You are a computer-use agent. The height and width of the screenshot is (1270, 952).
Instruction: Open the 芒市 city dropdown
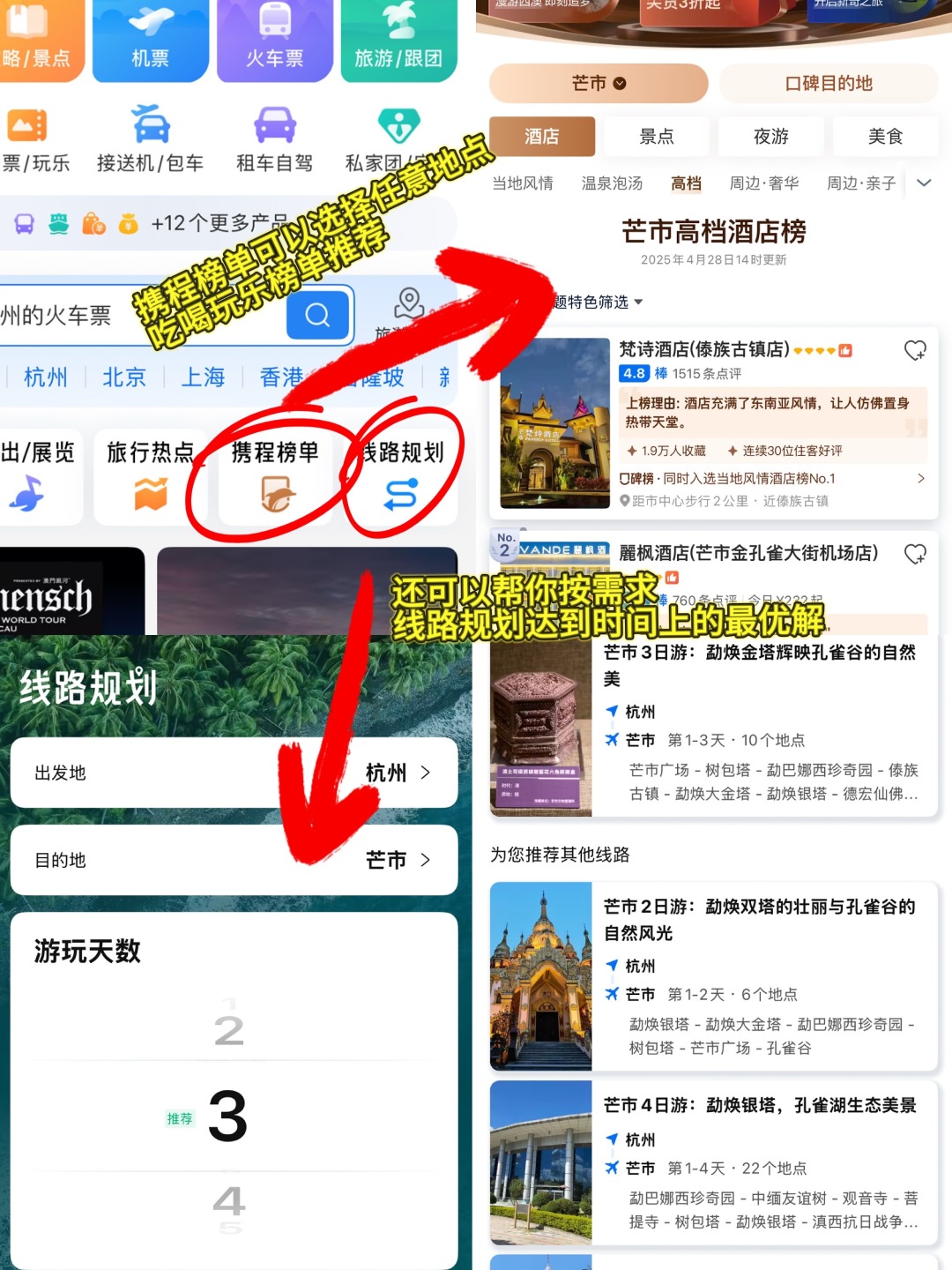599,83
